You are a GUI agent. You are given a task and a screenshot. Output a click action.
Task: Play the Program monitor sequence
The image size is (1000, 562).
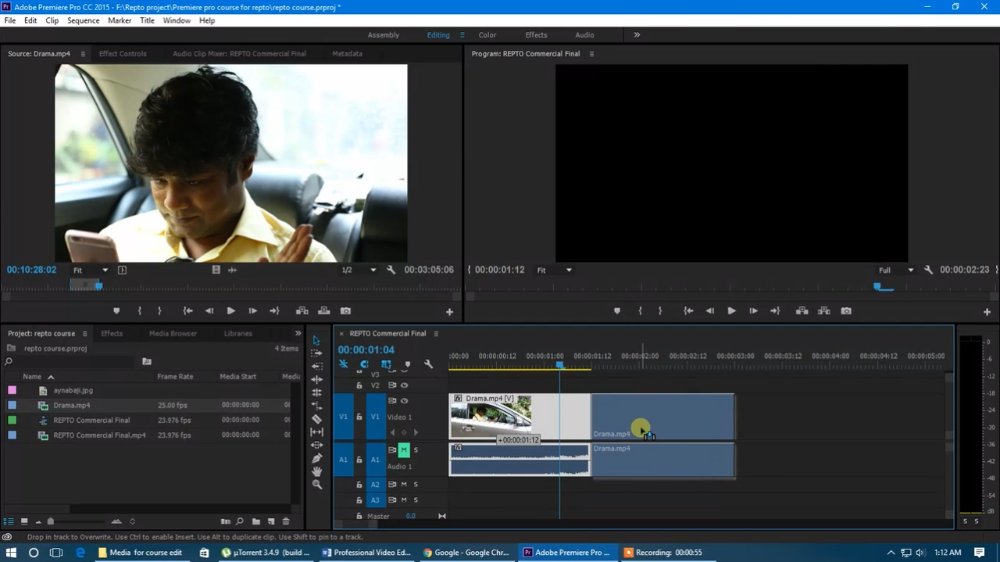point(732,311)
